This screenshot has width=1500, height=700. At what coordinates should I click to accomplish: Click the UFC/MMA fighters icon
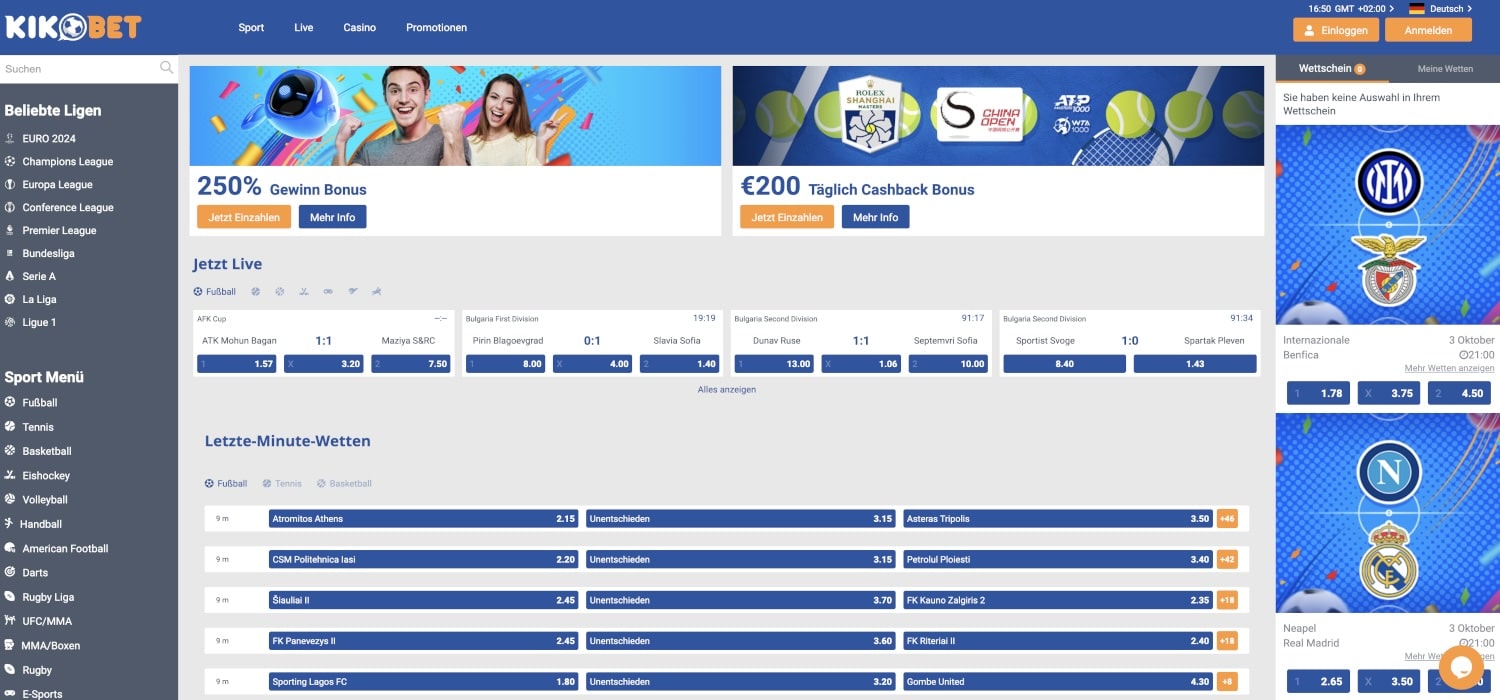[10, 621]
